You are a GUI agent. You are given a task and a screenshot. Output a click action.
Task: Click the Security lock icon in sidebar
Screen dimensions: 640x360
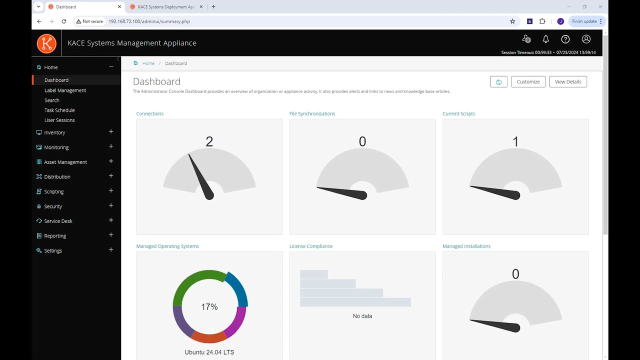(x=39, y=207)
